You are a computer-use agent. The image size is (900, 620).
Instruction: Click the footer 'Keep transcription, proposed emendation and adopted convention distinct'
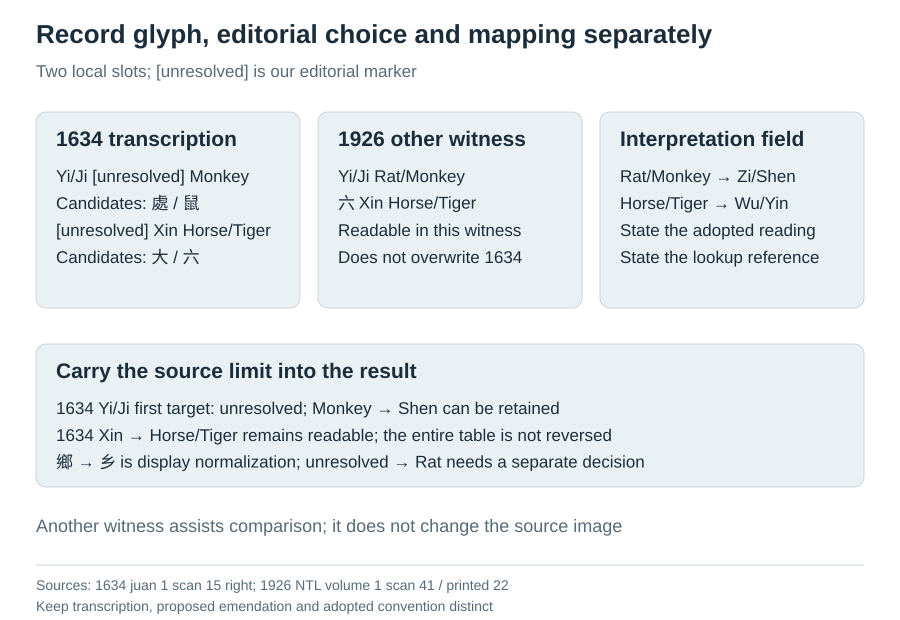pyautogui.click(x=264, y=606)
